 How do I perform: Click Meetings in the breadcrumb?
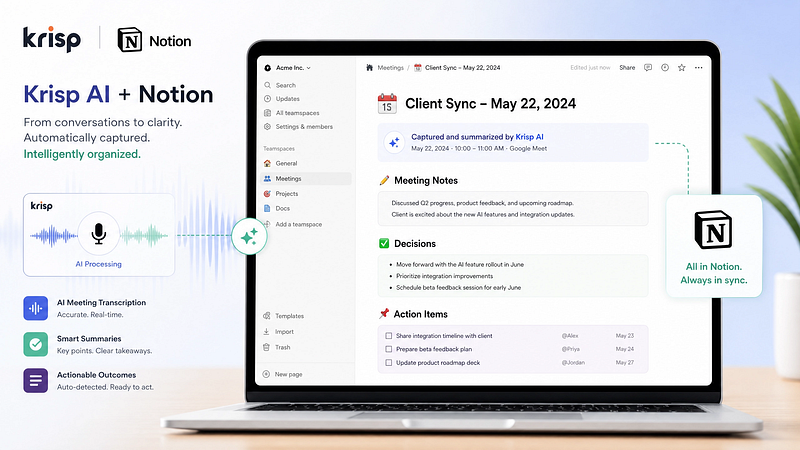390,68
